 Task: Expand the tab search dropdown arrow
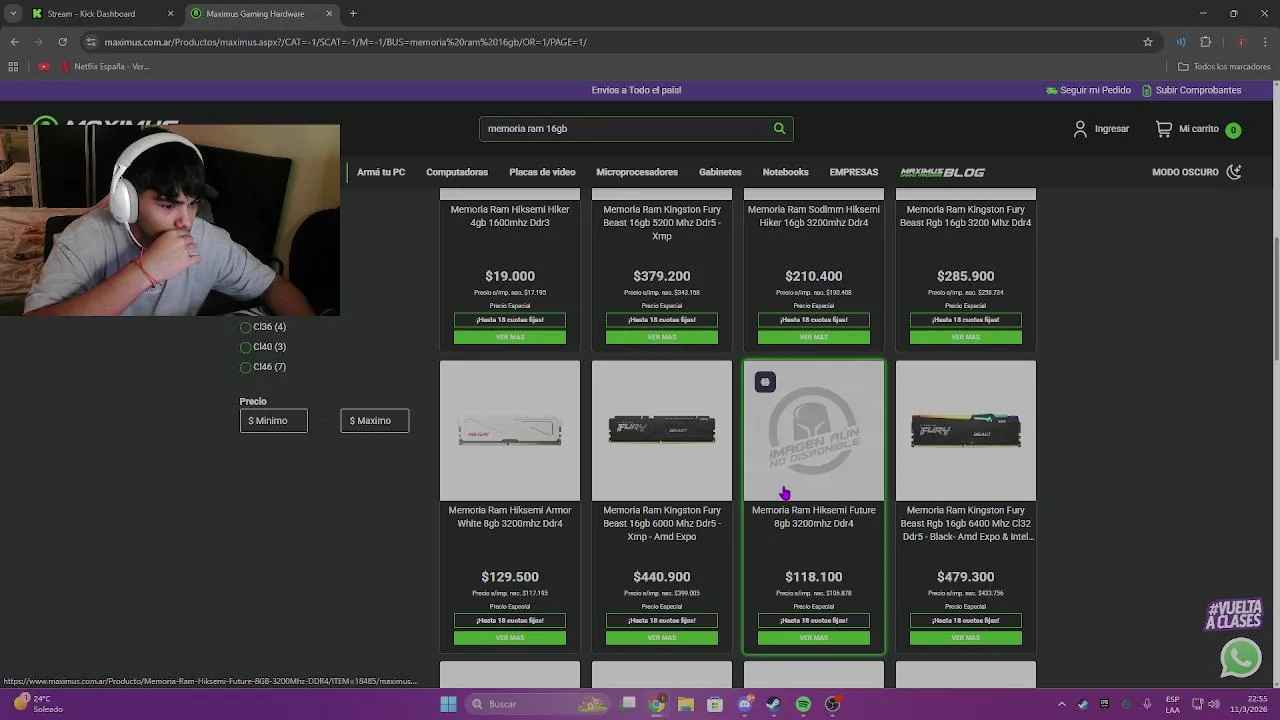point(12,14)
